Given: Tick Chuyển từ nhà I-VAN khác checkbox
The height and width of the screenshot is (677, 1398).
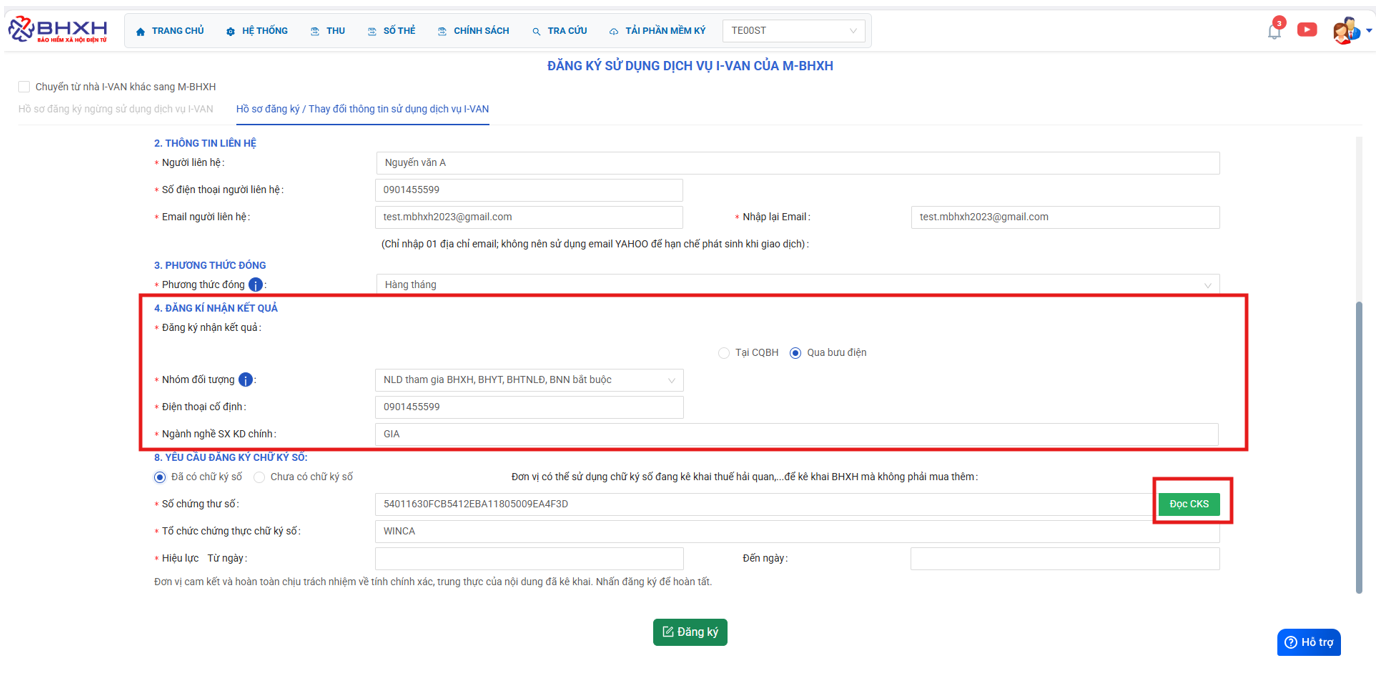Looking at the screenshot, I should [x=24, y=87].
